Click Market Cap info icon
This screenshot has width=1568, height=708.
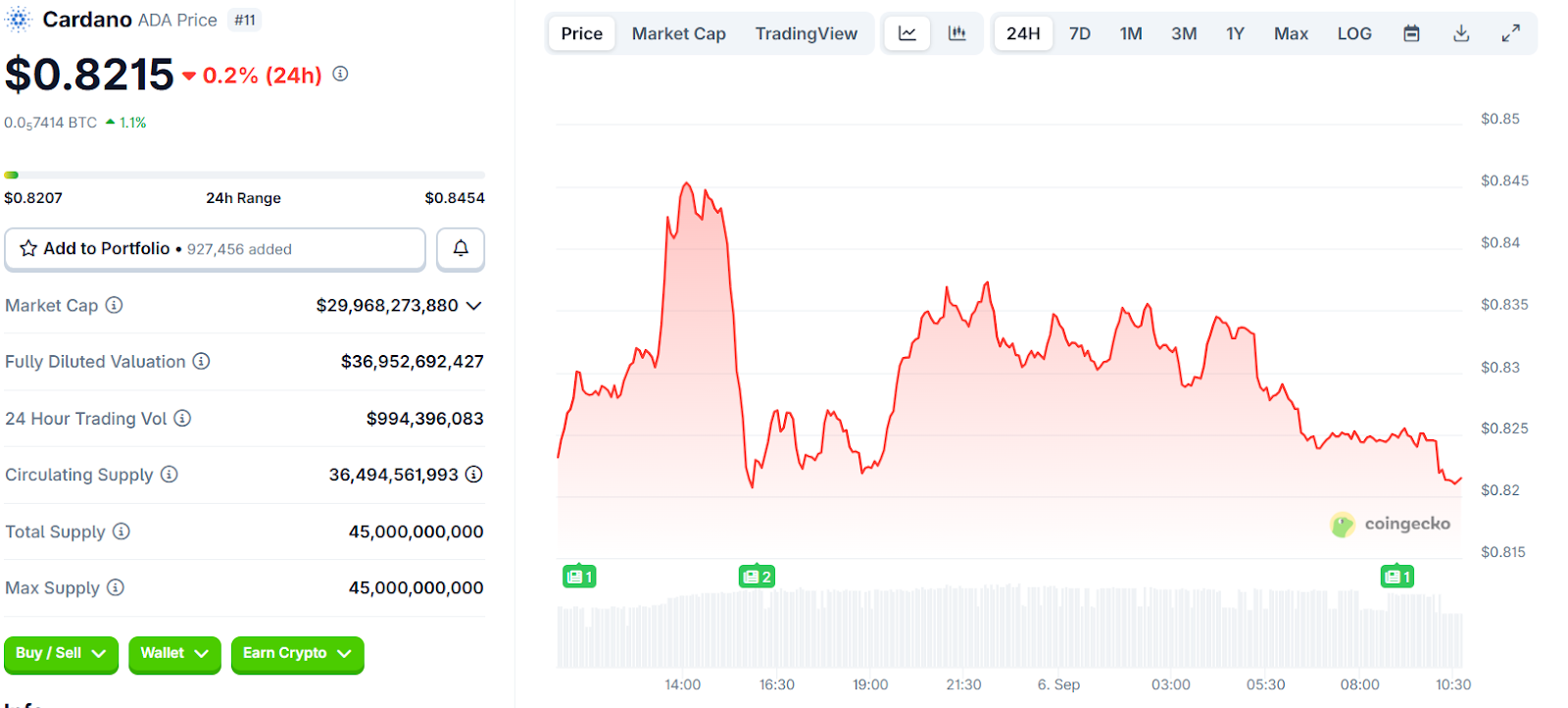pyautogui.click(x=115, y=305)
